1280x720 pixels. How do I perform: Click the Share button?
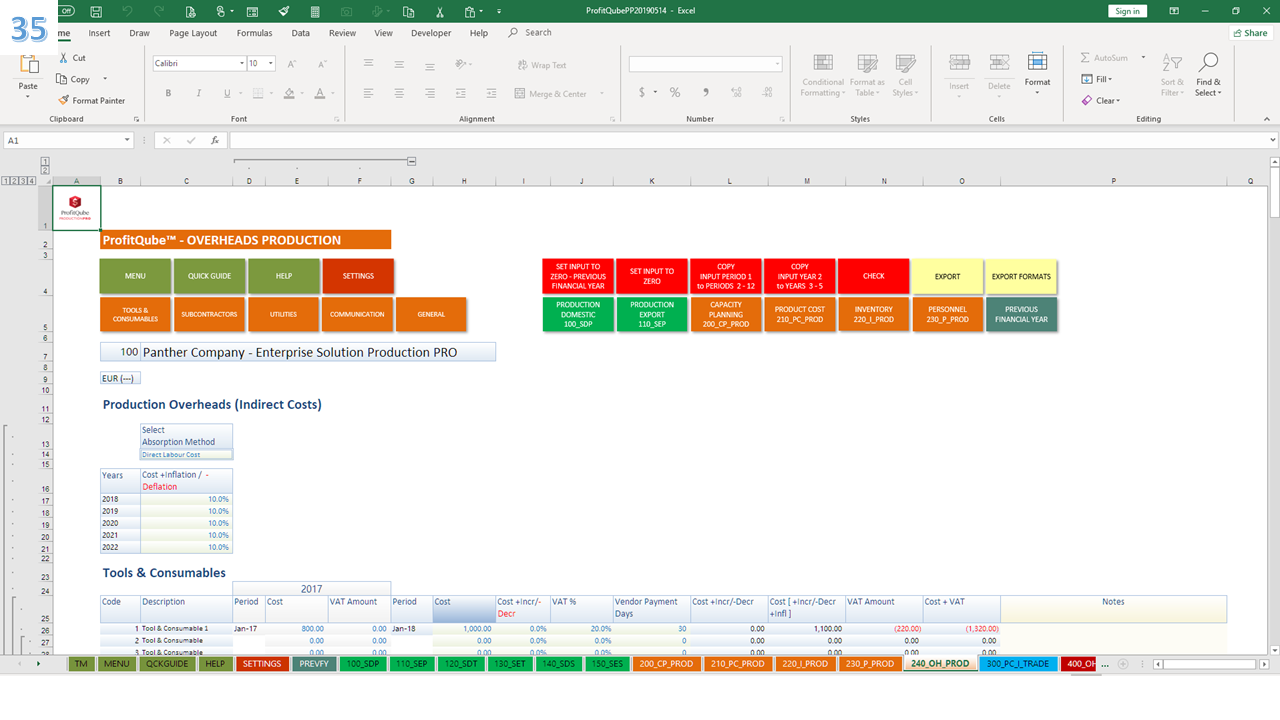(1250, 33)
